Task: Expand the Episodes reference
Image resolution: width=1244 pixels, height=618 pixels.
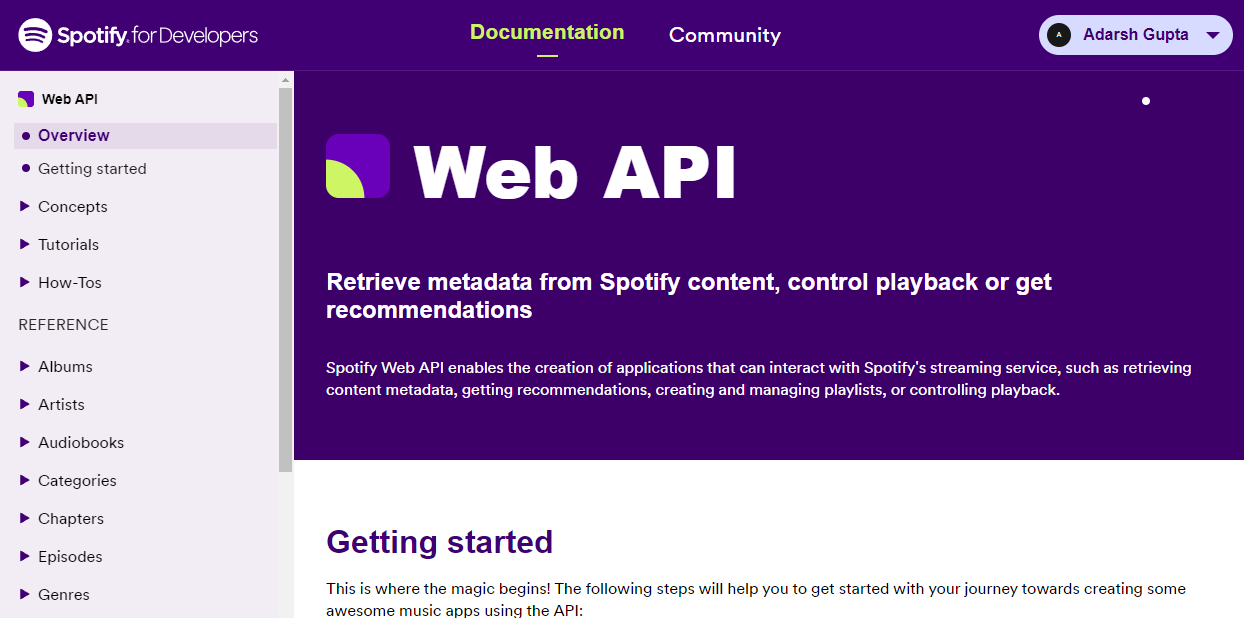Action: tap(70, 557)
